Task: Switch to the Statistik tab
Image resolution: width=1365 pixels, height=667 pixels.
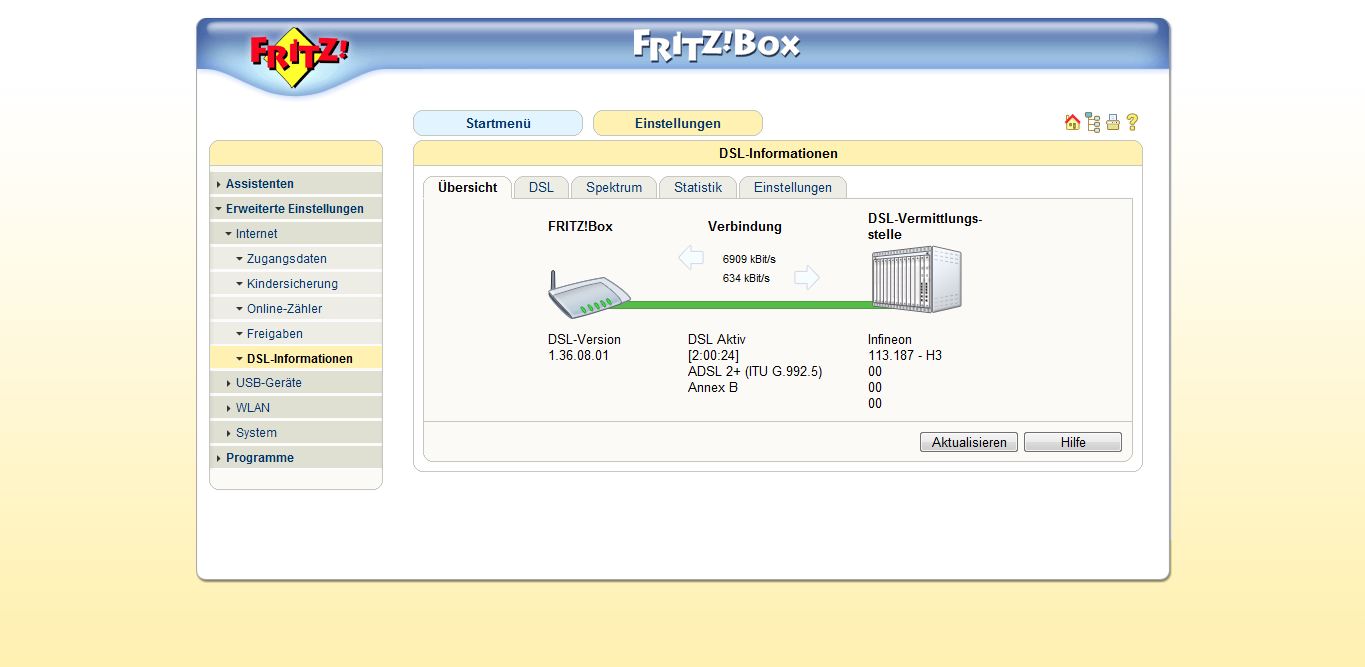Action: coord(698,187)
